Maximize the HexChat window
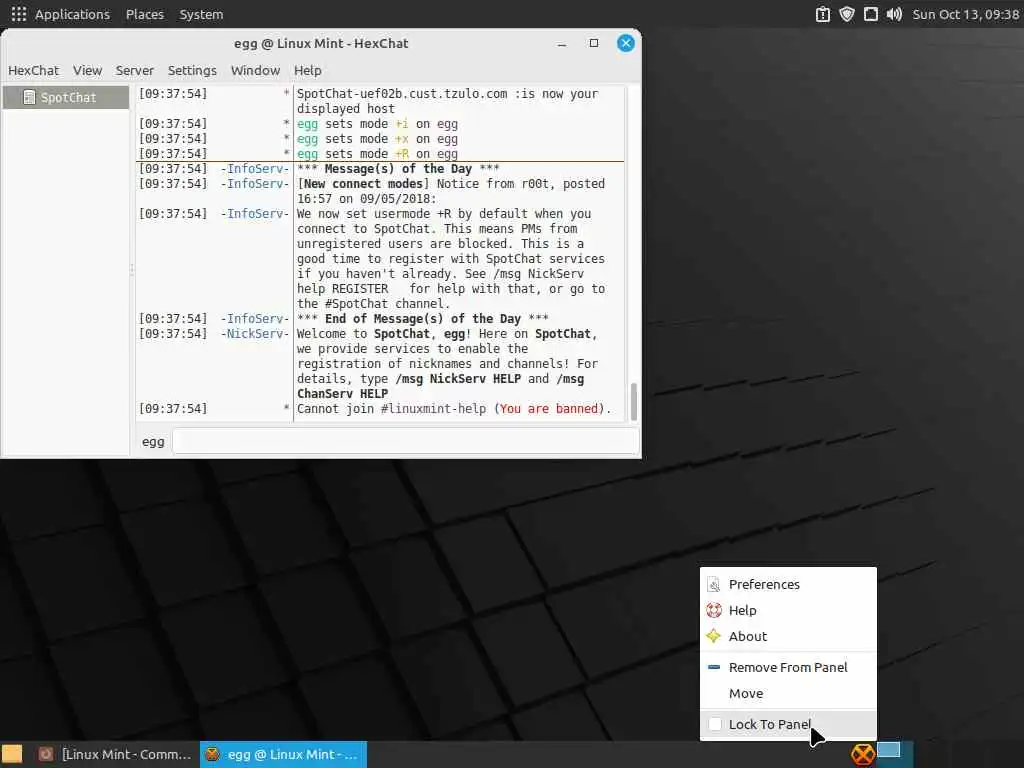1024x768 pixels. coord(594,43)
